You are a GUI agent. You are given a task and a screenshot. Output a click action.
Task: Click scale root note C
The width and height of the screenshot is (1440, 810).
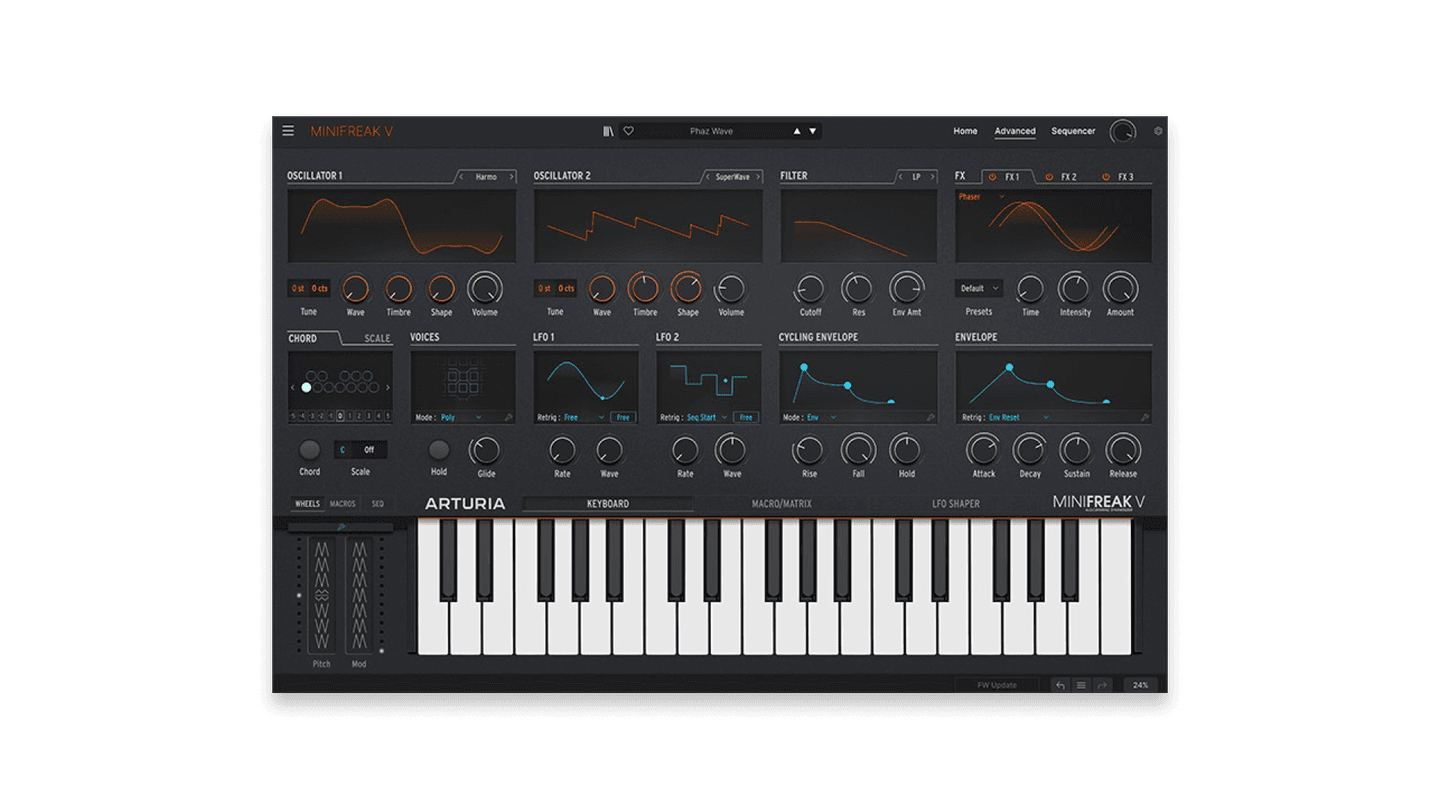pyautogui.click(x=342, y=450)
